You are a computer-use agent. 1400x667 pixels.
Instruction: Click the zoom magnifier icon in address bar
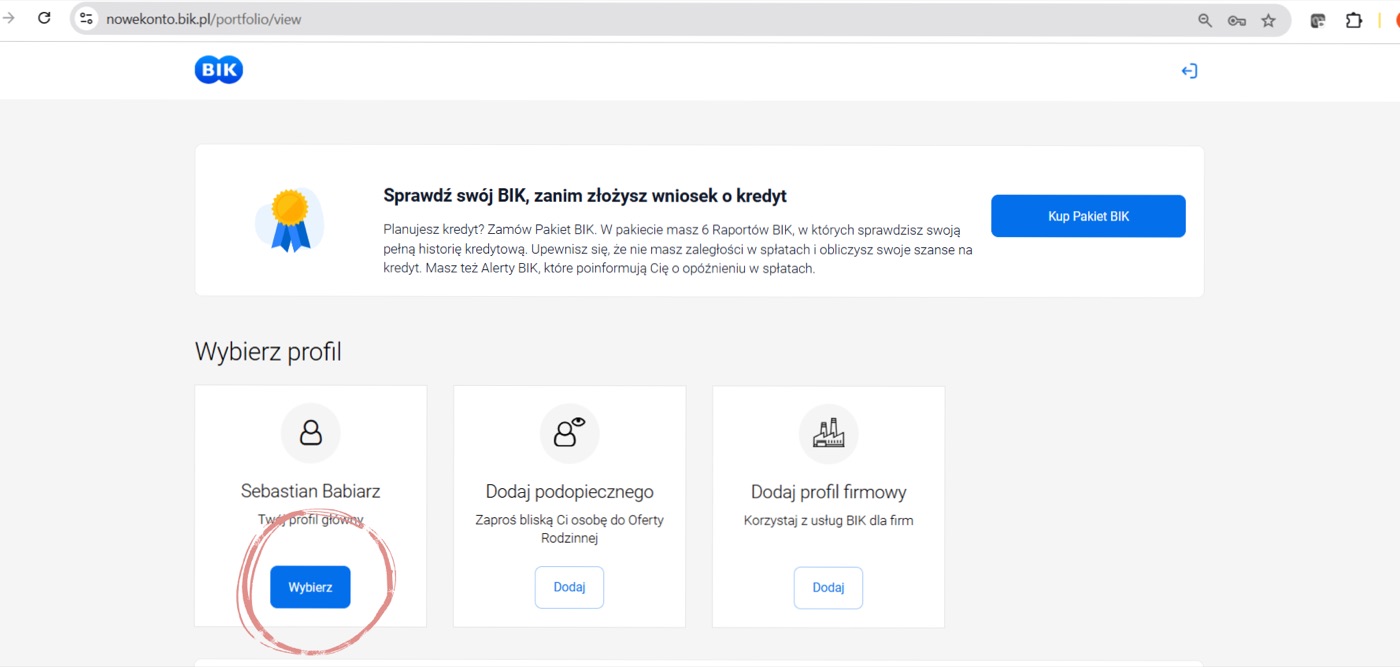(1205, 20)
